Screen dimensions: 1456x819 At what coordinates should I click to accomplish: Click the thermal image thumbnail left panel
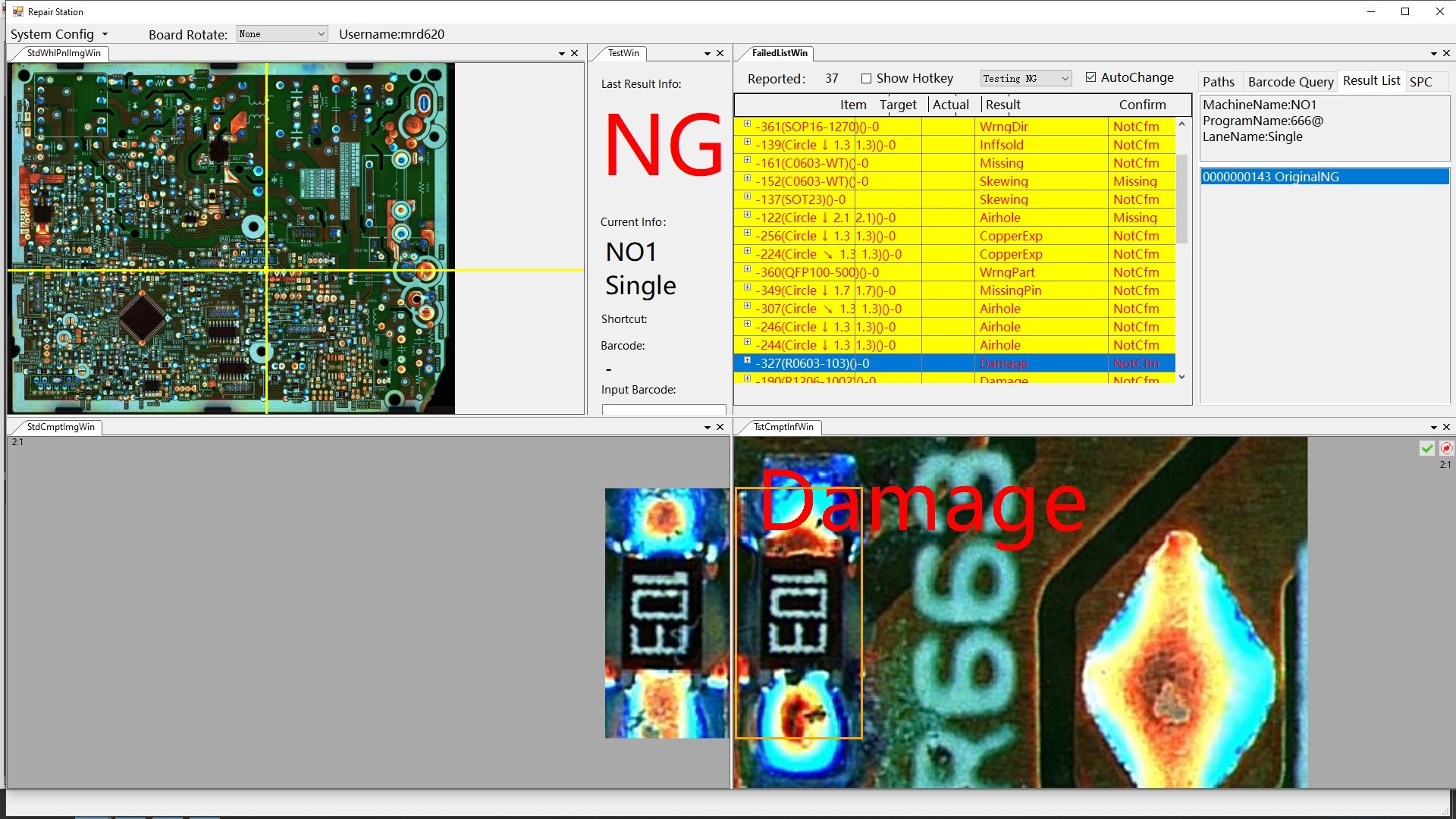tap(669, 613)
